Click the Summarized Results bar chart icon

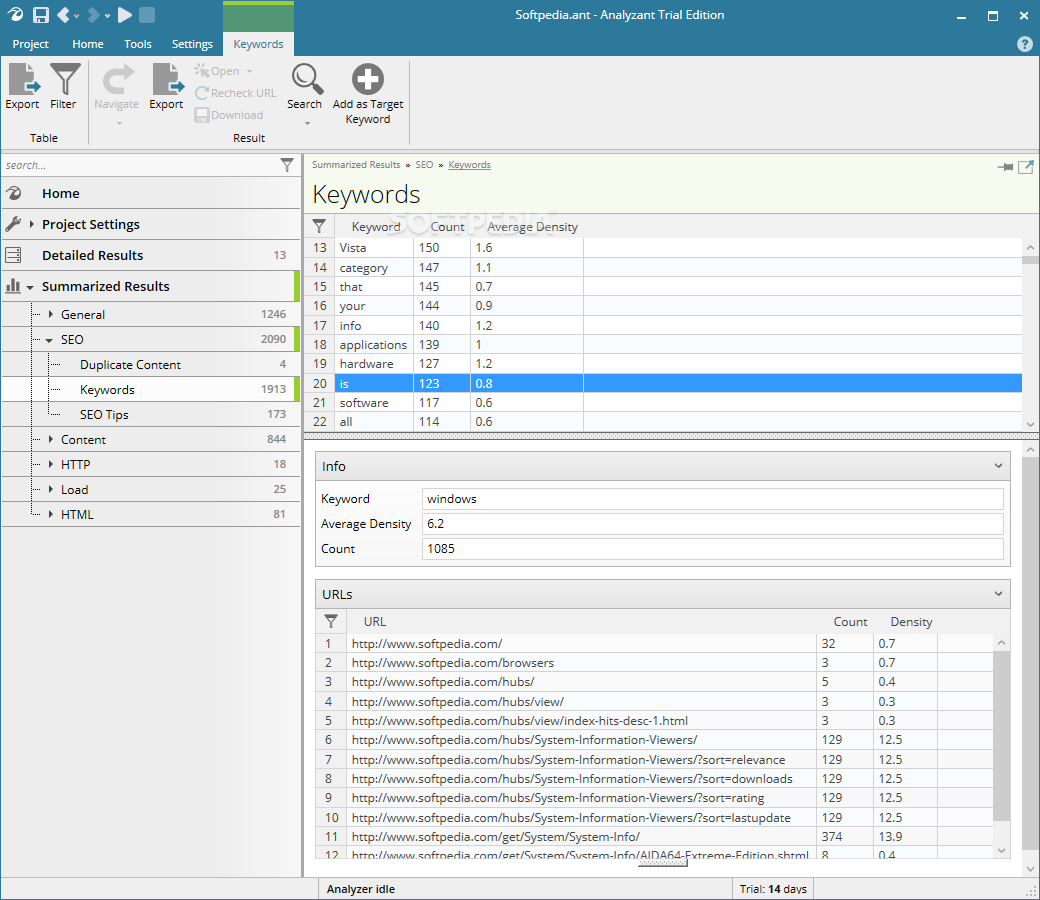[x=13, y=286]
